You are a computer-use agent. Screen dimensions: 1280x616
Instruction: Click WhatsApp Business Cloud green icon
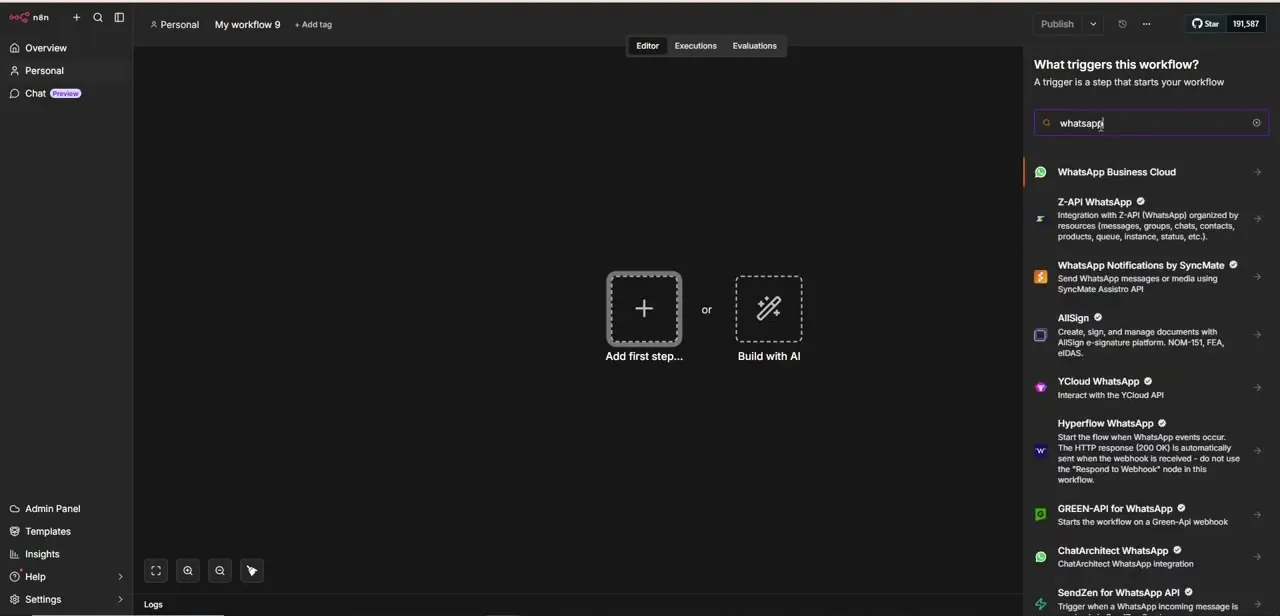pyautogui.click(x=1040, y=172)
